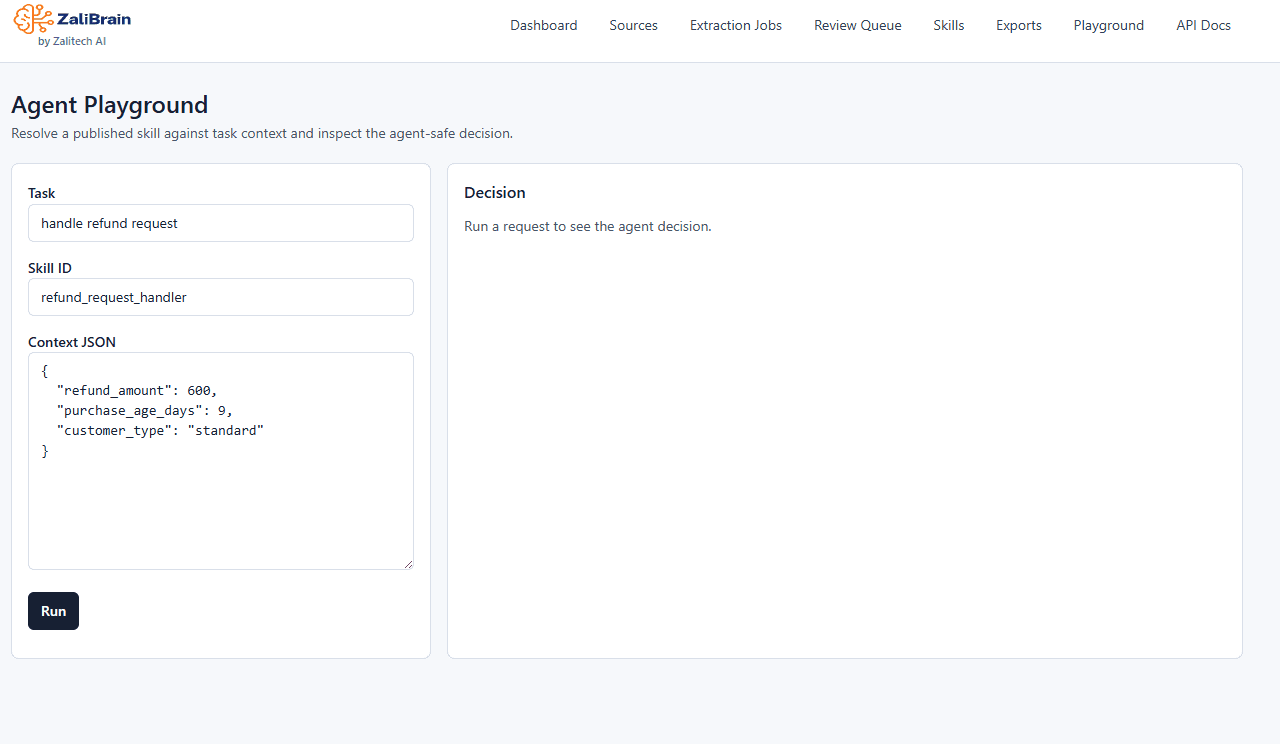Click the 'by Zalitech AI' tagline
Image resolution: width=1280 pixels, height=744 pixels.
point(72,42)
